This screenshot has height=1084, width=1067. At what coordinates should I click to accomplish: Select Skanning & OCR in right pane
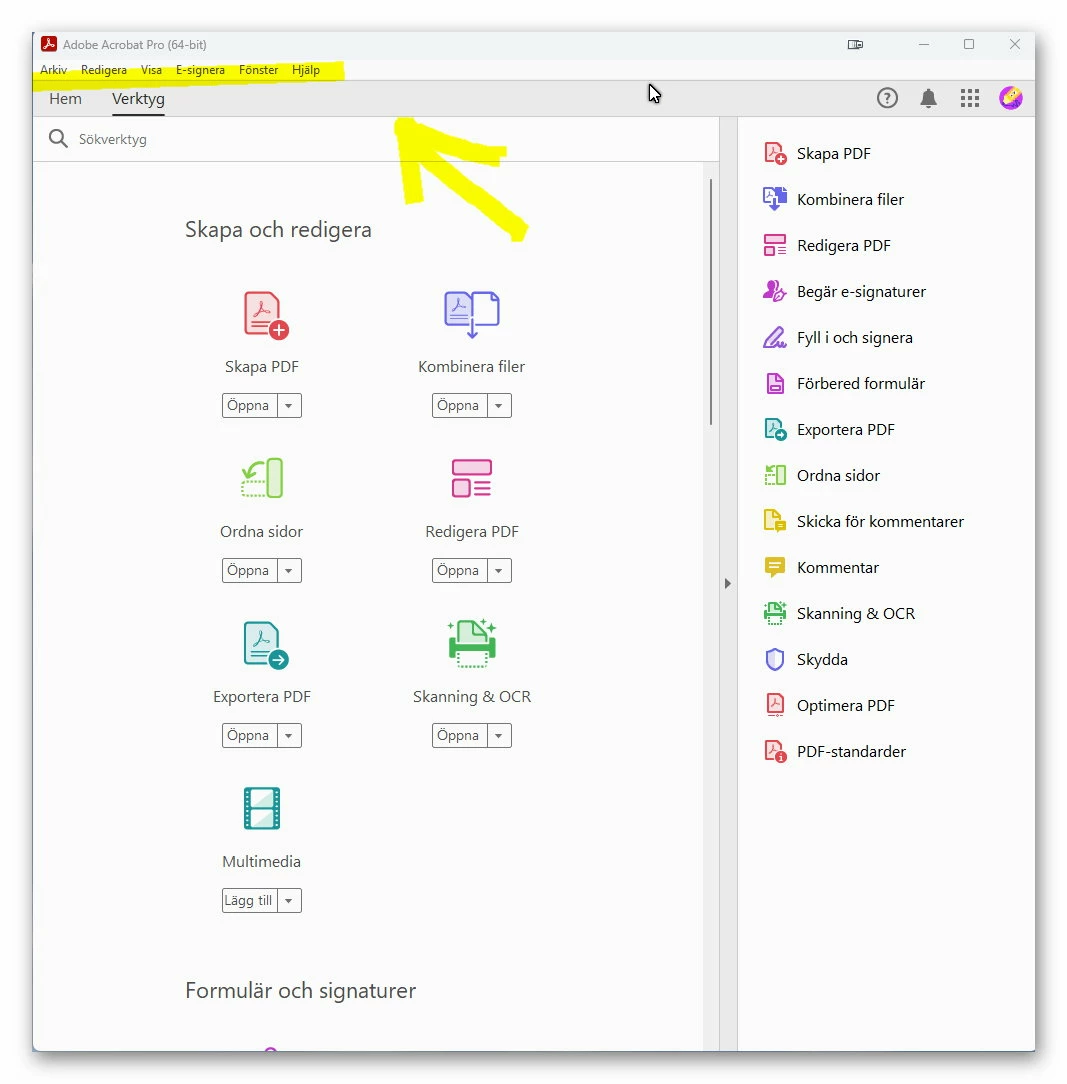click(839, 613)
